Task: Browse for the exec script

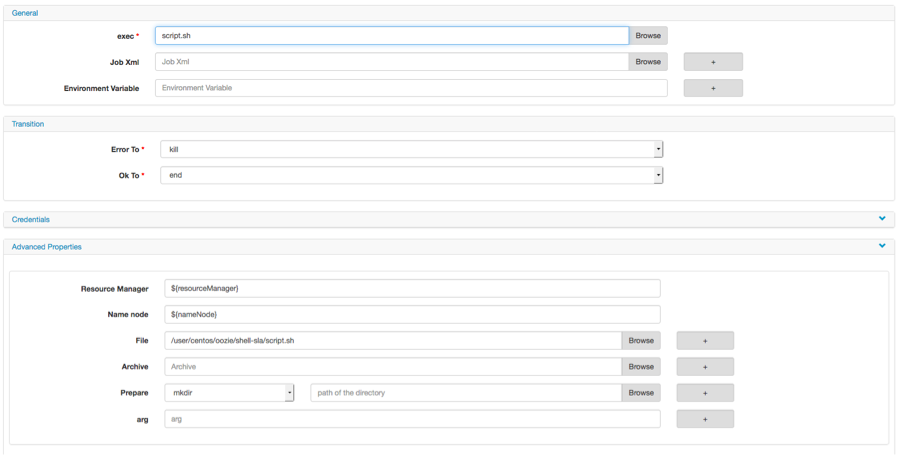Action: click(648, 36)
